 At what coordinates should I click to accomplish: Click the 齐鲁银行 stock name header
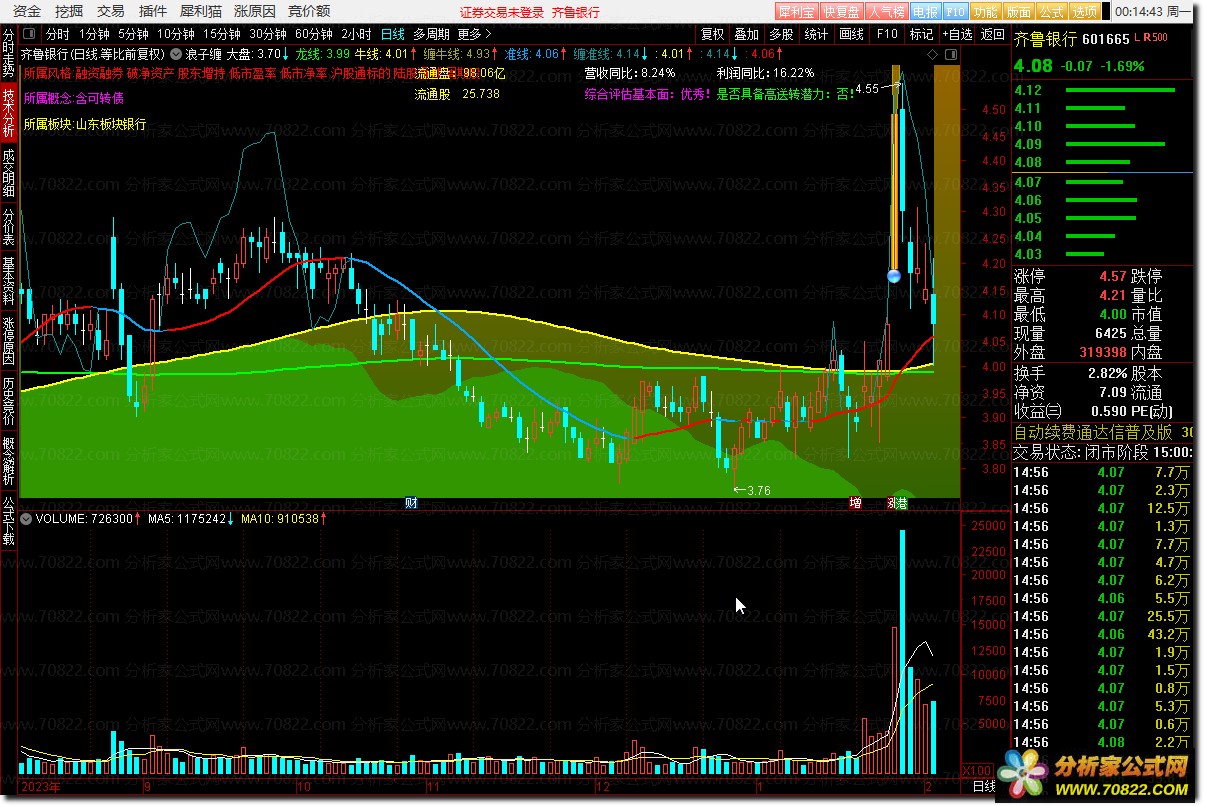(x=1046, y=39)
